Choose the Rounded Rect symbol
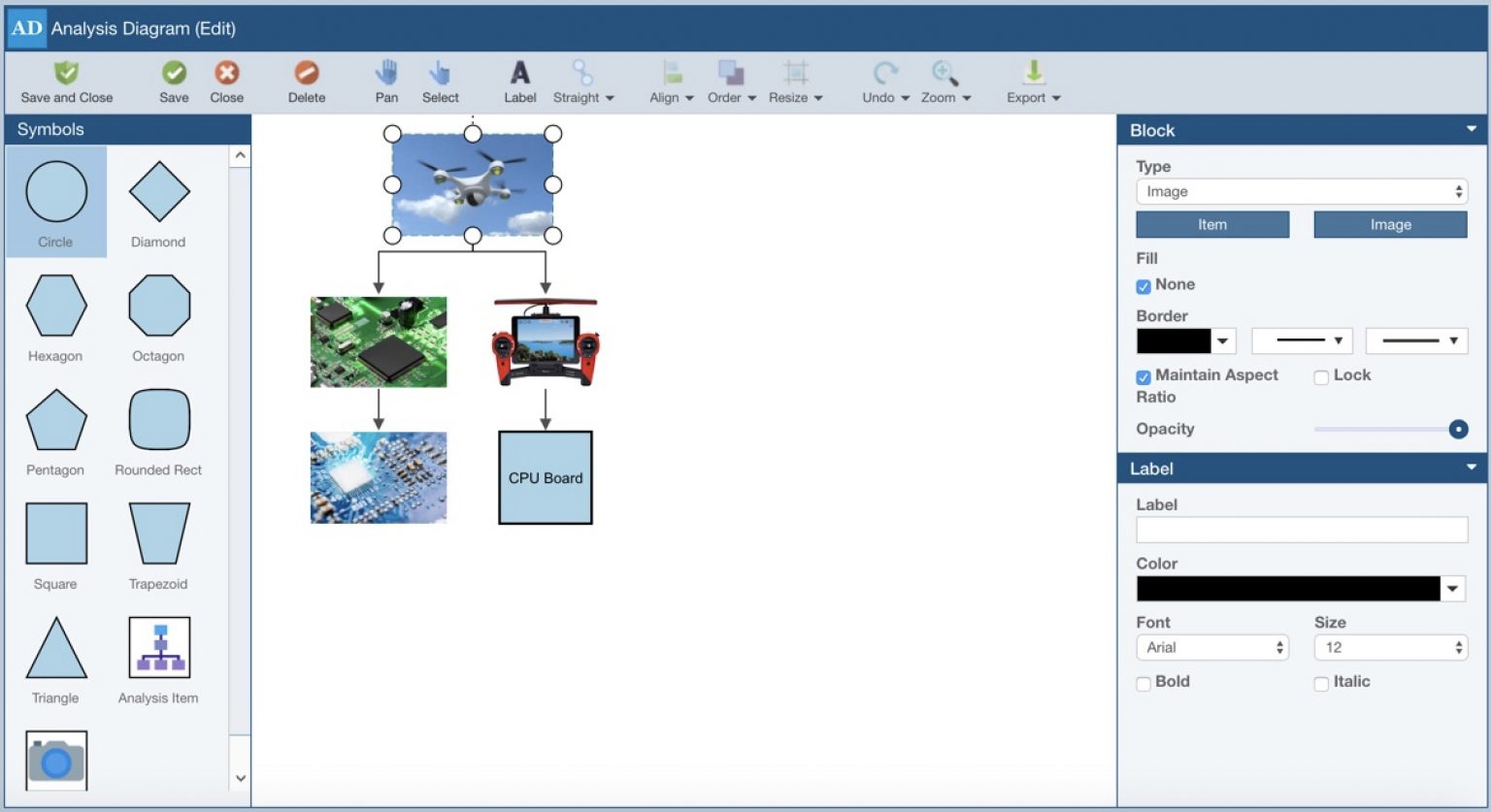Screen dimensions: 1491x812 [157, 419]
